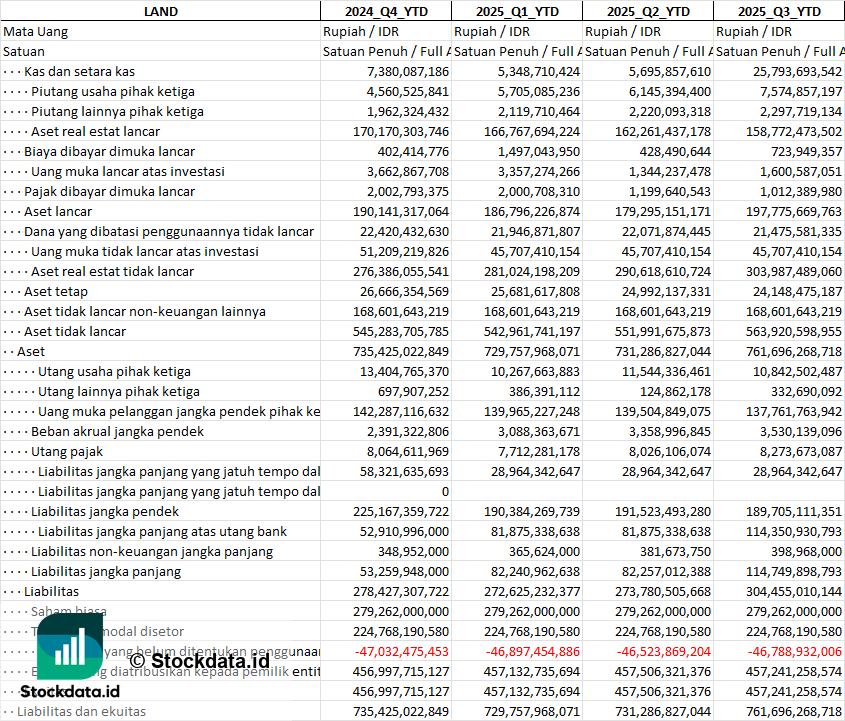Select the 2024_Q4_YTD column header
The width and height of the screenshot is (845, 721).
385,11
